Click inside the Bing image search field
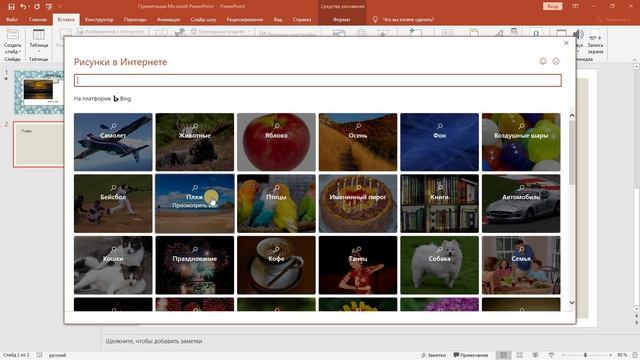Image resolution: width=640 pixels, height=360 pixels. pos(318,80)
